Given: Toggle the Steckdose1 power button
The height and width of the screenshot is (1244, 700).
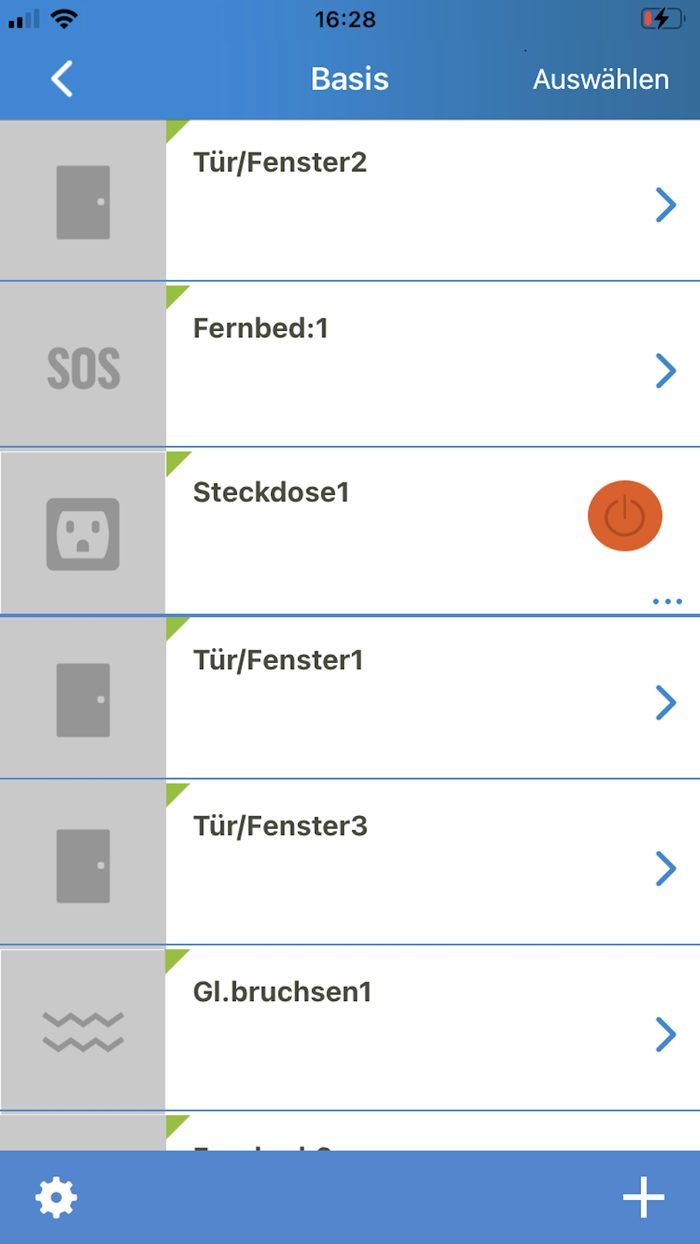Looking at the screenshot, I should (x=625, y=516).
